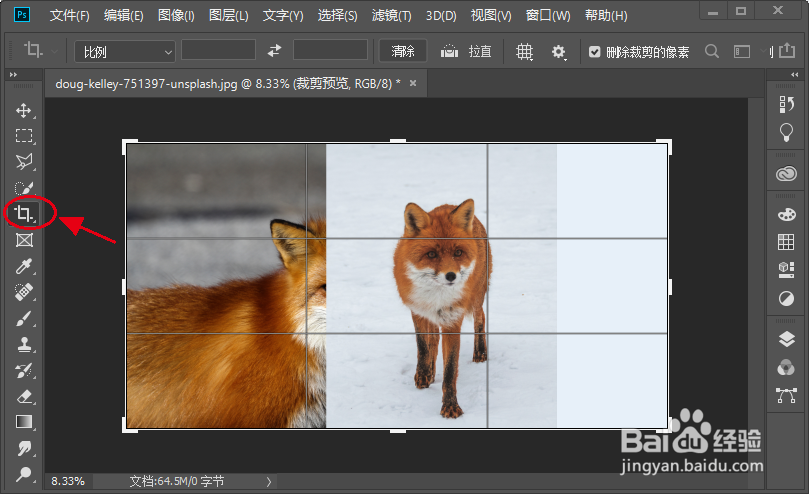
Task: Expand status bar info arrow
Action: [269, 482]
